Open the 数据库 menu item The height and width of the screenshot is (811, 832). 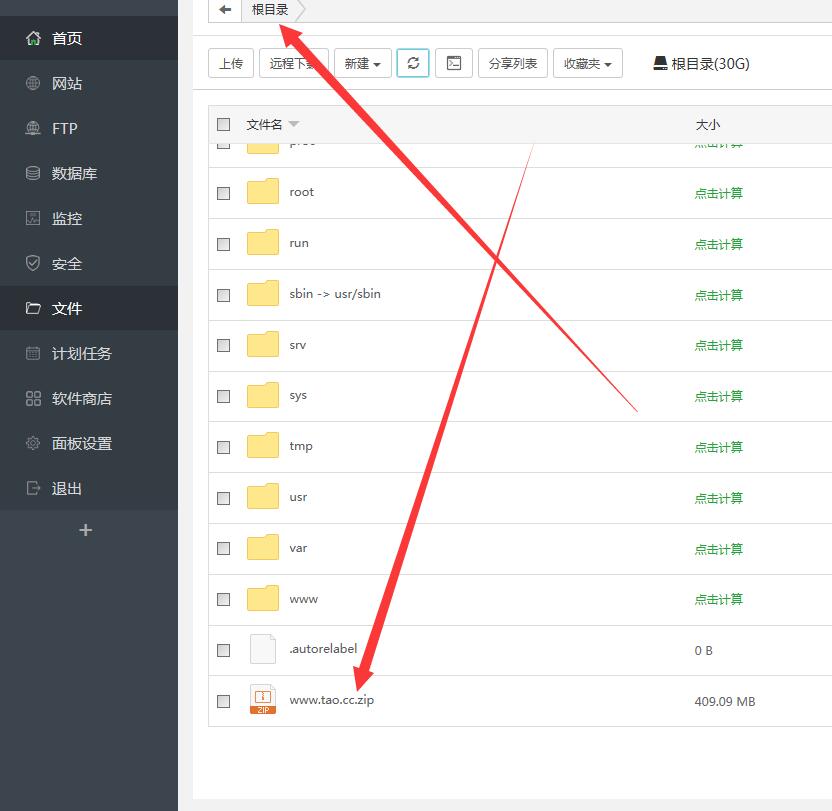[74, 173]
